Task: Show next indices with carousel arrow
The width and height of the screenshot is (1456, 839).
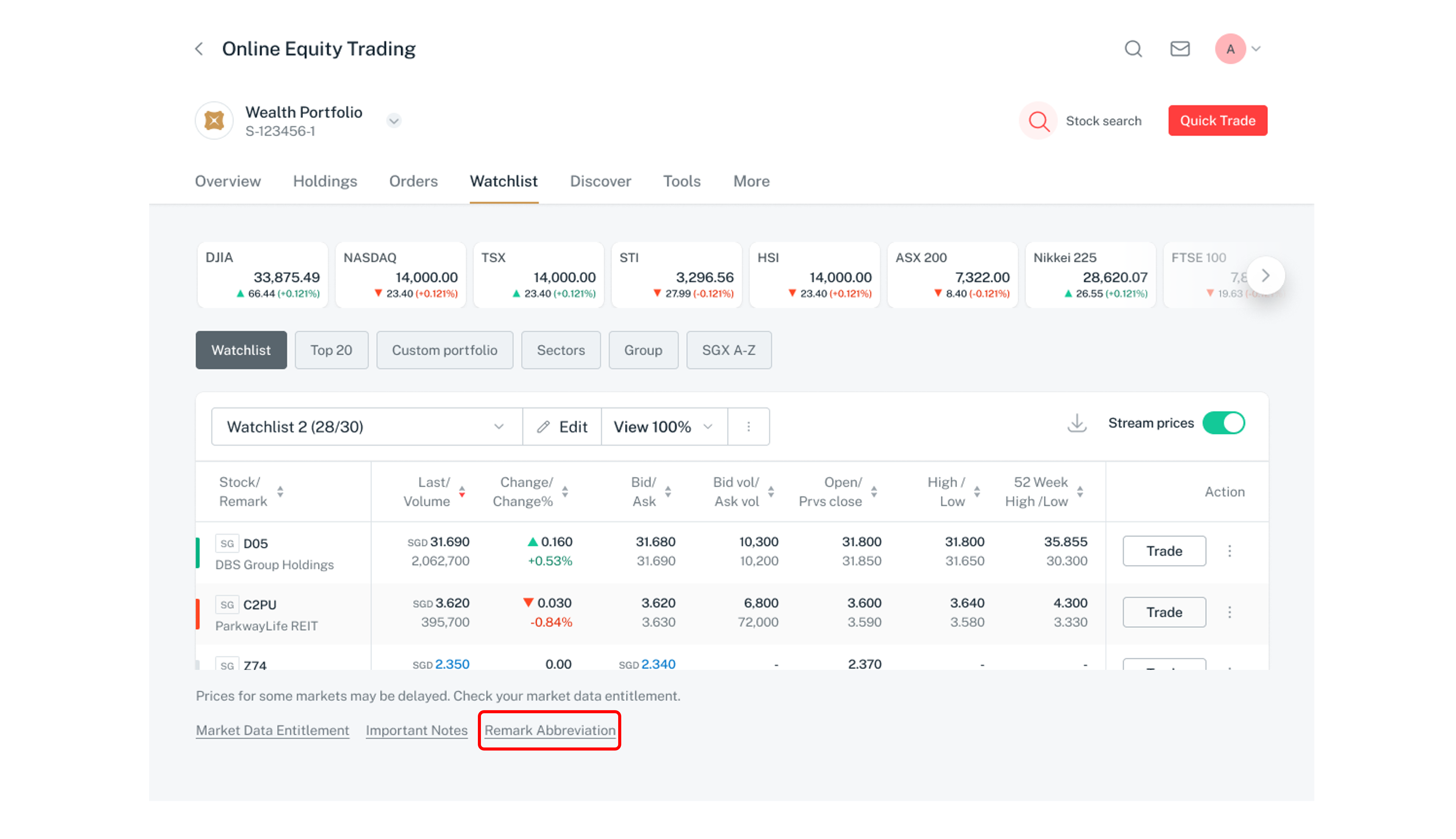Action: point(1265,276)
